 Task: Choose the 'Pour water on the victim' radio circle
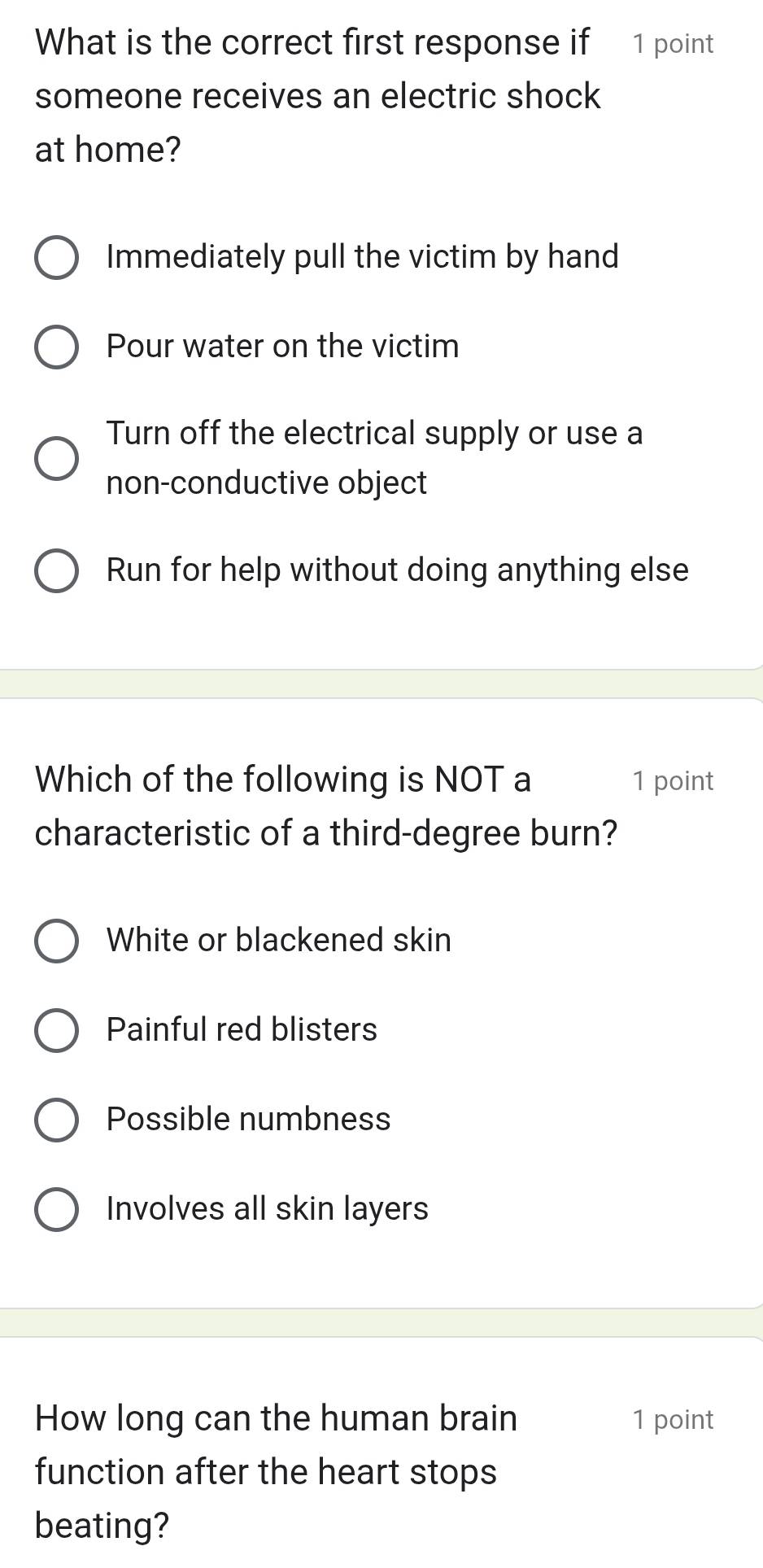(57, 348)
